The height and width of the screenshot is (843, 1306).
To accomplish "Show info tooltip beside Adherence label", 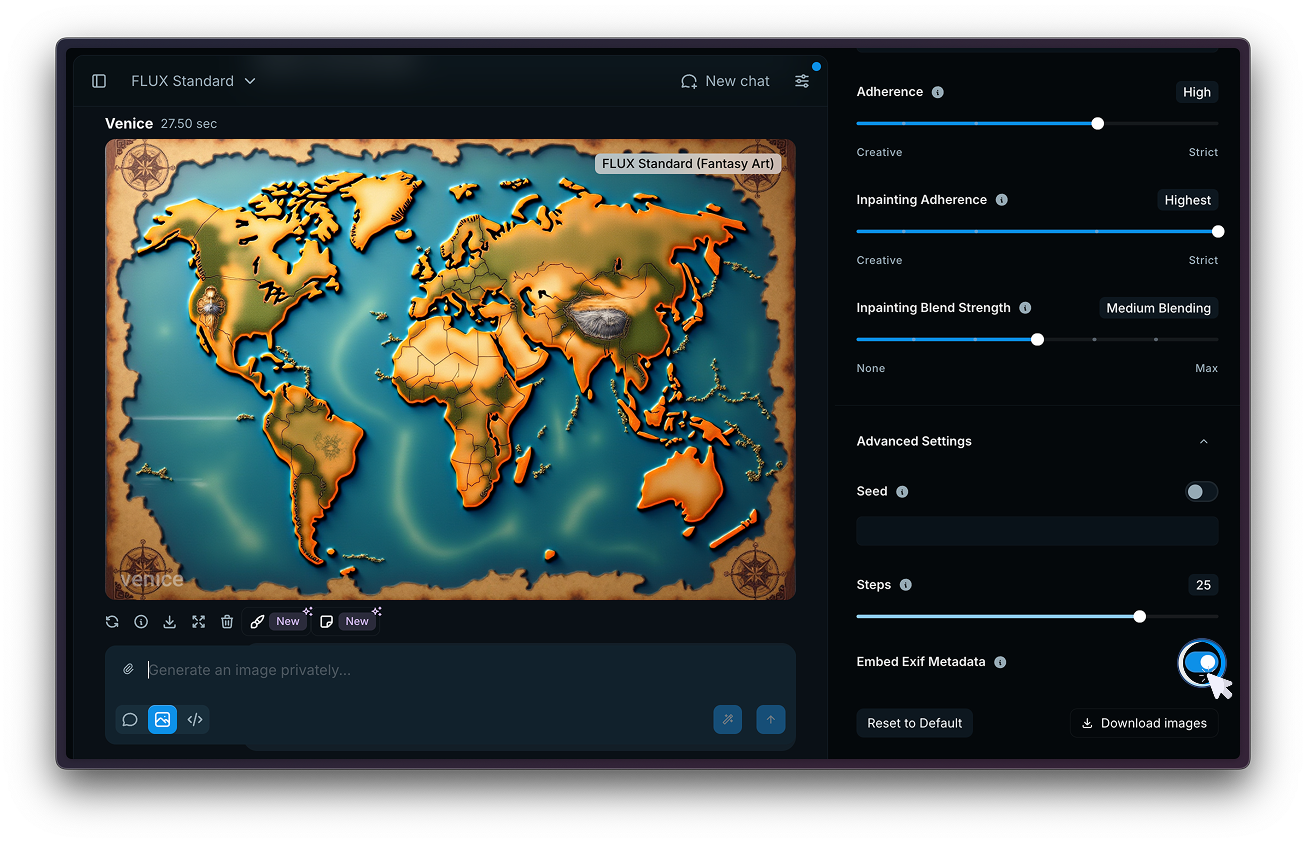I will click(938, 92).
